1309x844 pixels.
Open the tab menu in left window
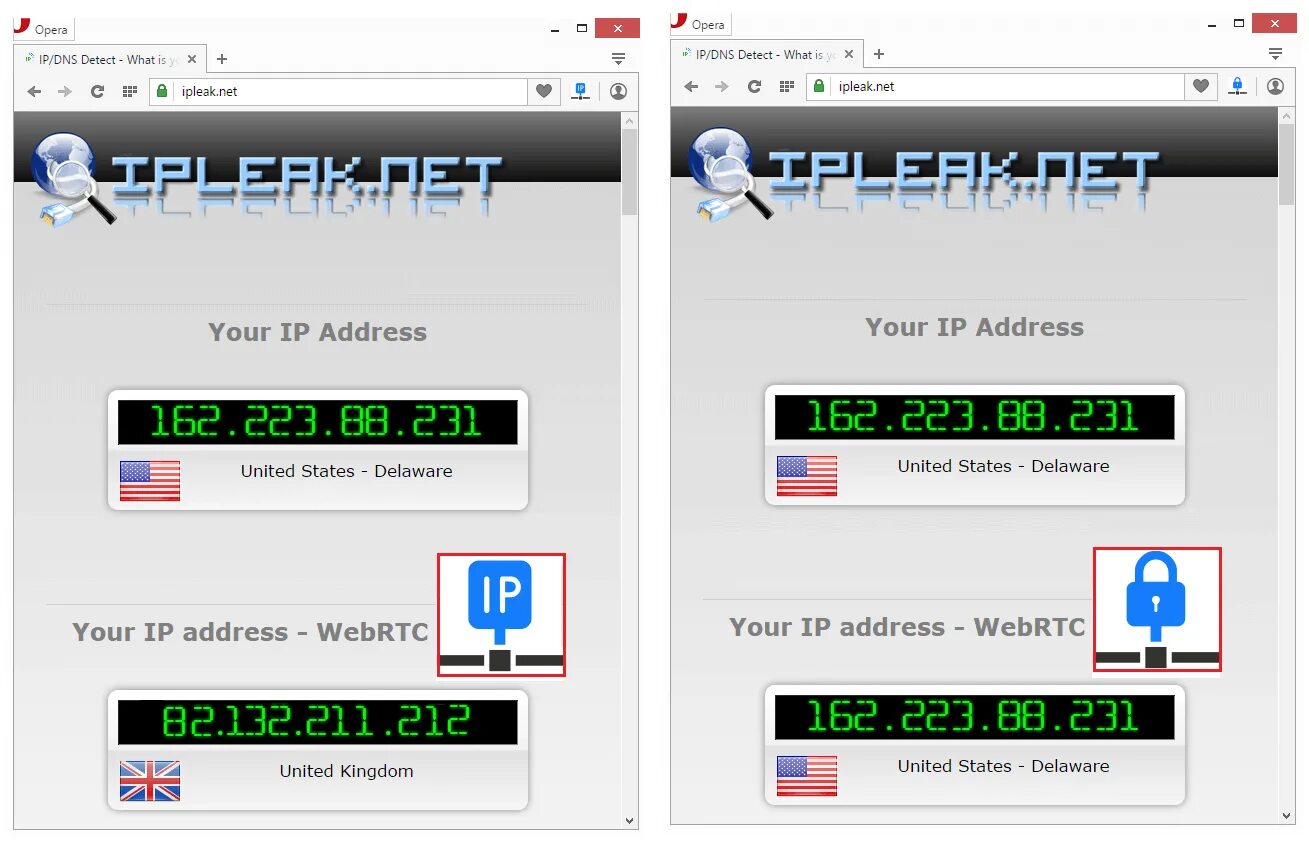point(618,59)
